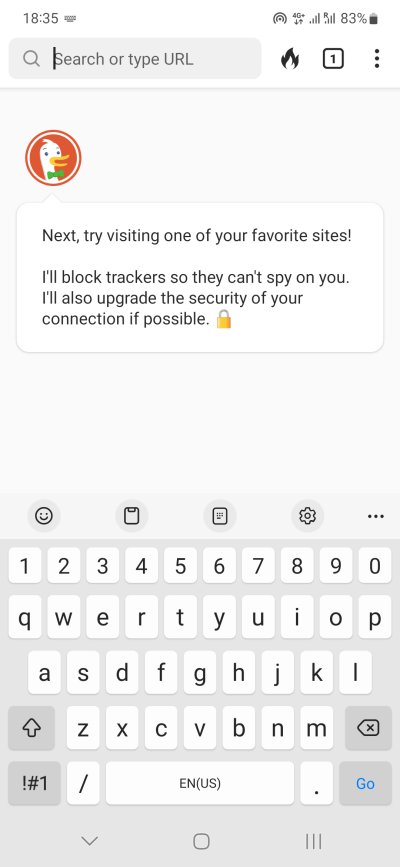
Task: Tap the slash key on keyboard
Action: click(x=83, y=783)
